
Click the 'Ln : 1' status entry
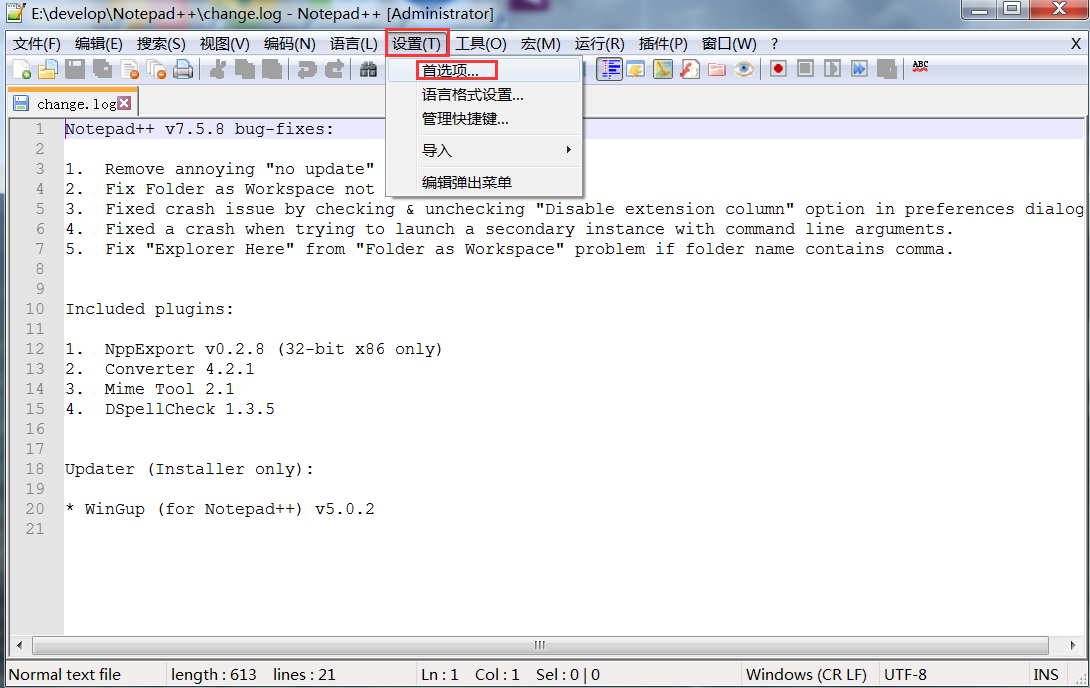439,675
